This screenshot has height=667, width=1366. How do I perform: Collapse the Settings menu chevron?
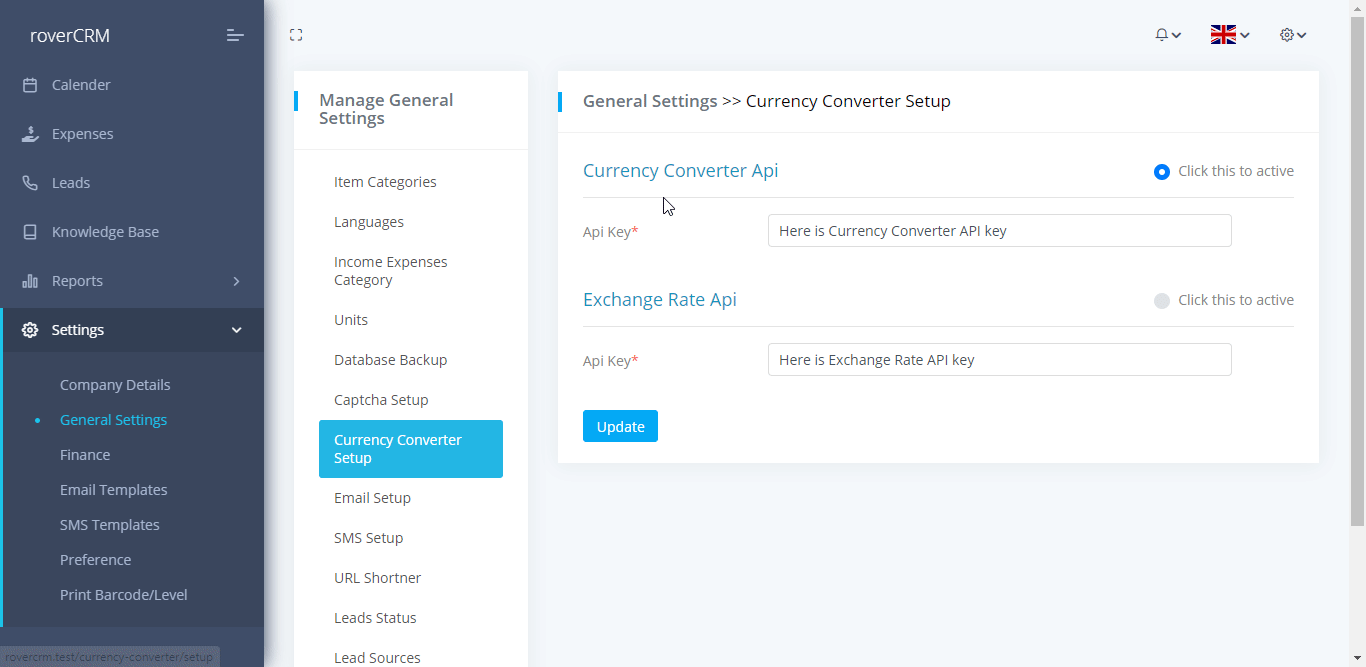click(236, 330)
